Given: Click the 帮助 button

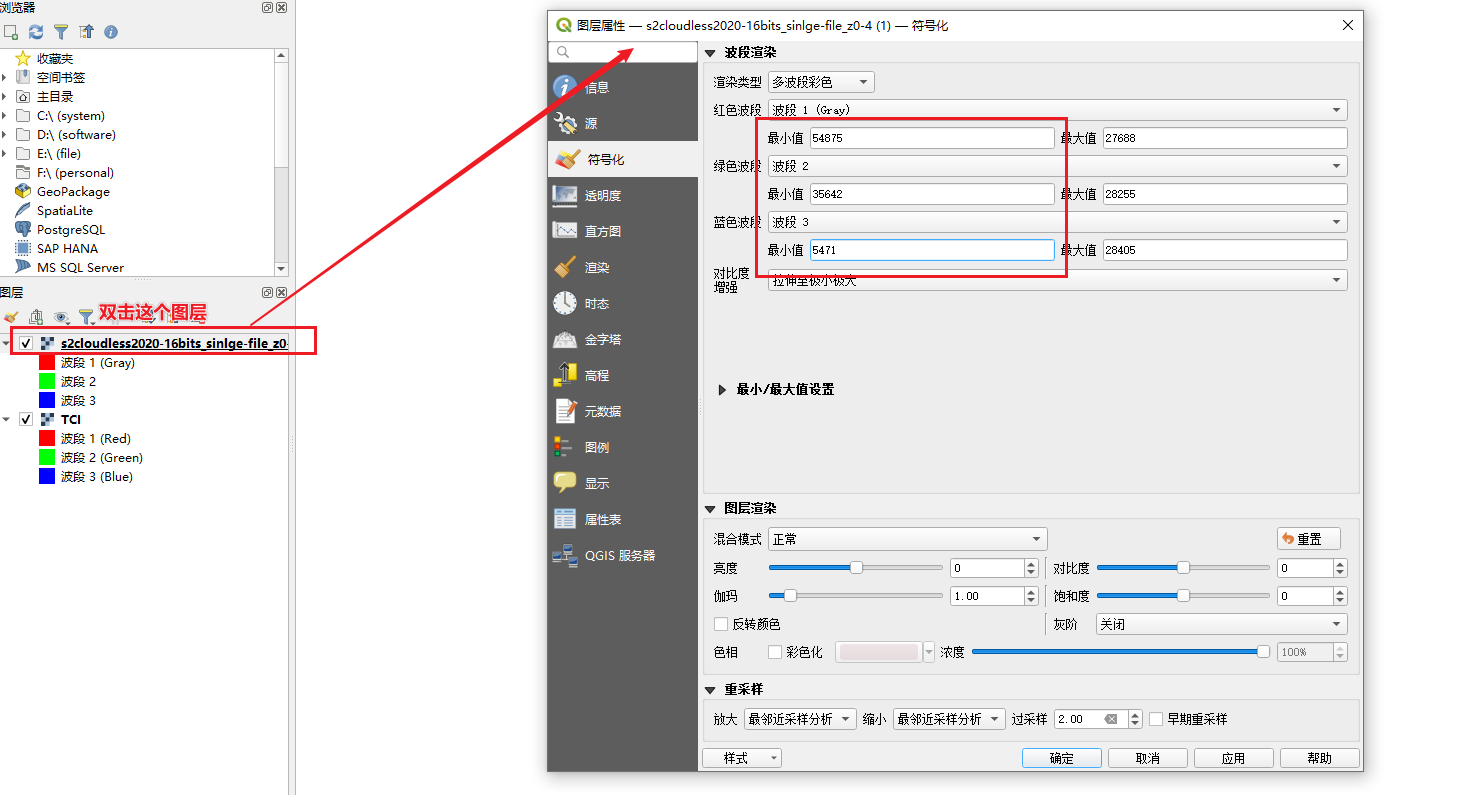Looking at the screenshot, I should (x=1320, y=758).
